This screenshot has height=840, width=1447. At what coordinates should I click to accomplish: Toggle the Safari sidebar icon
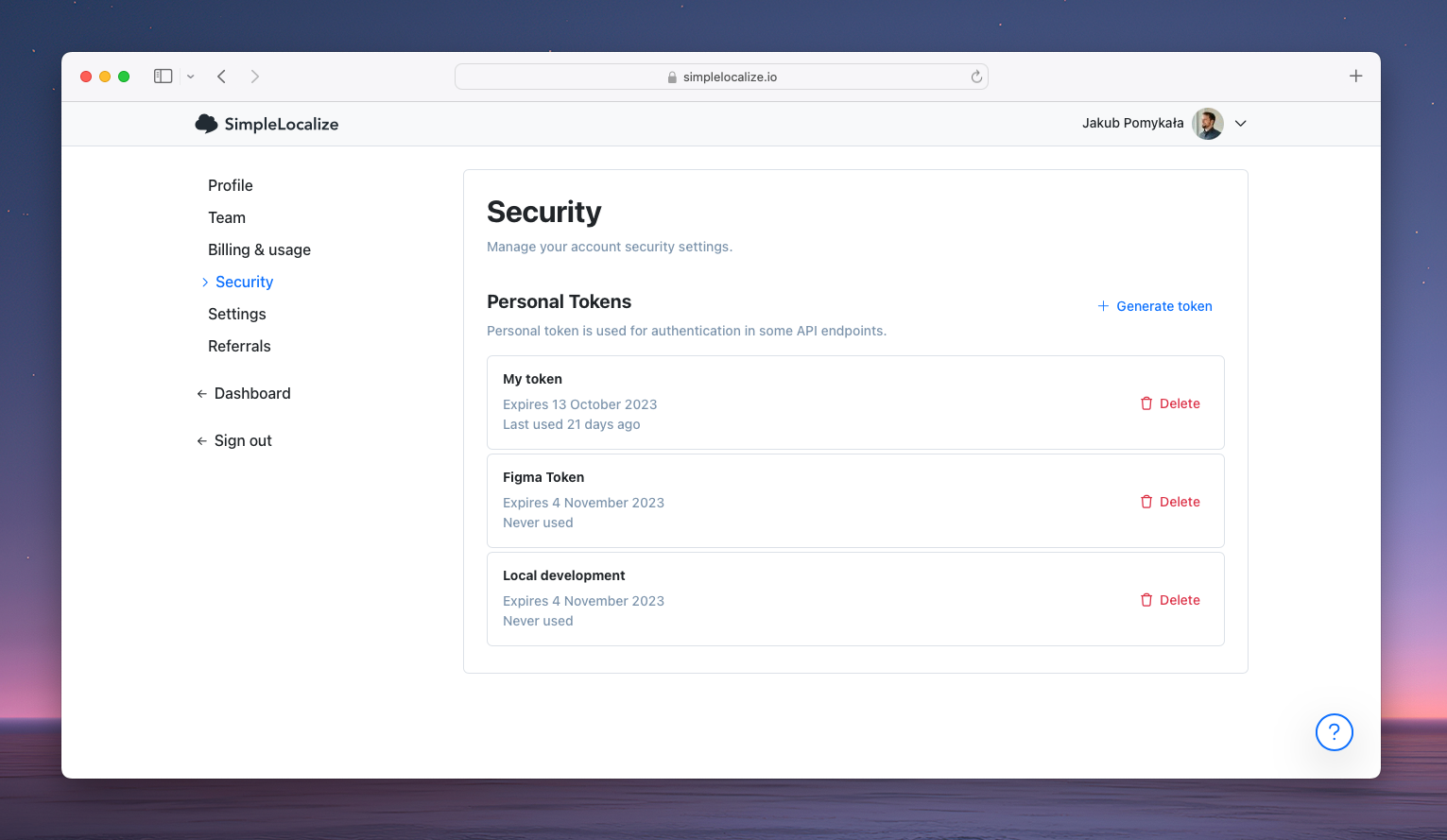163,77
